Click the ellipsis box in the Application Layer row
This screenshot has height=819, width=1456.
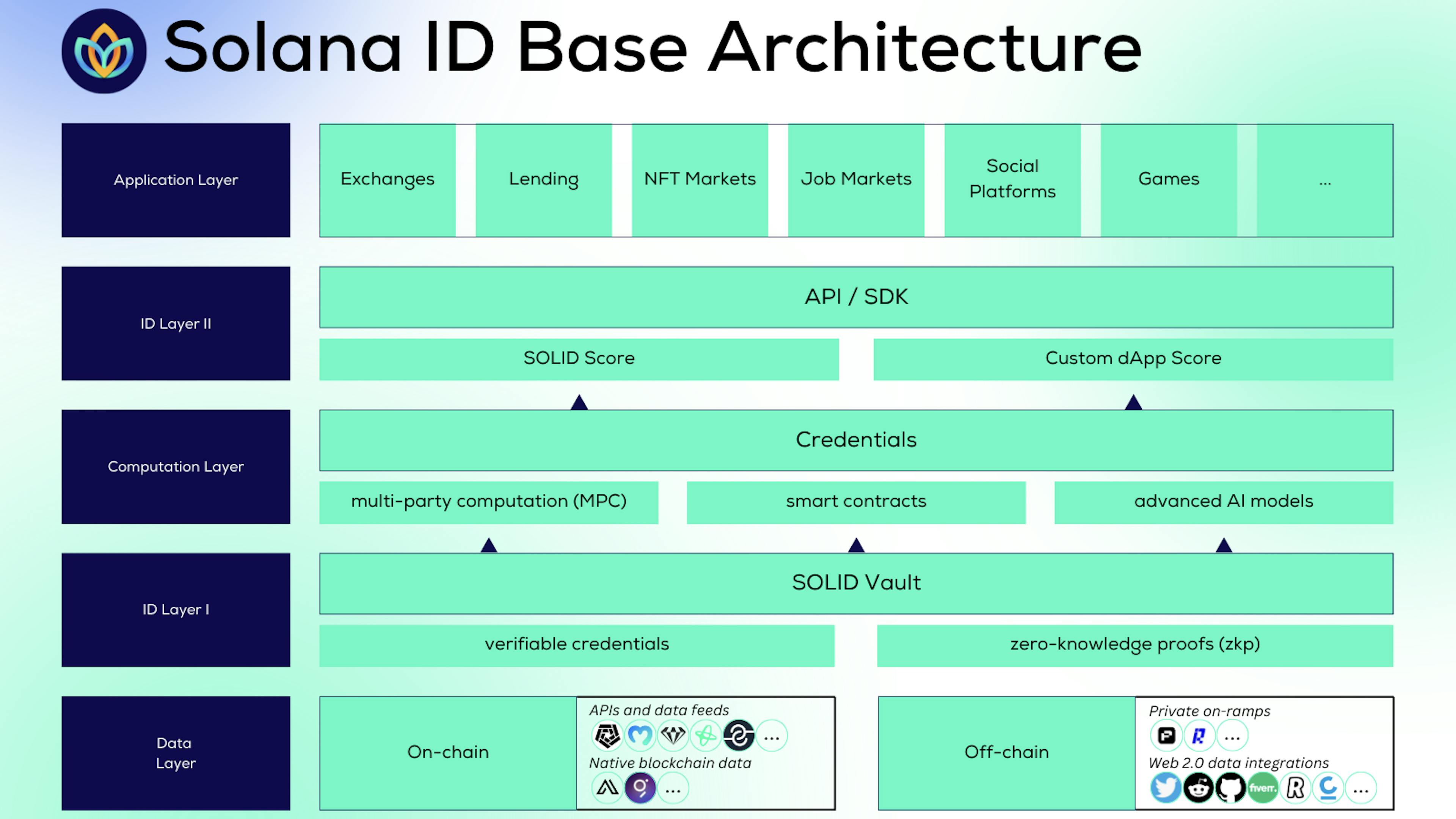tap(1325, 180)
